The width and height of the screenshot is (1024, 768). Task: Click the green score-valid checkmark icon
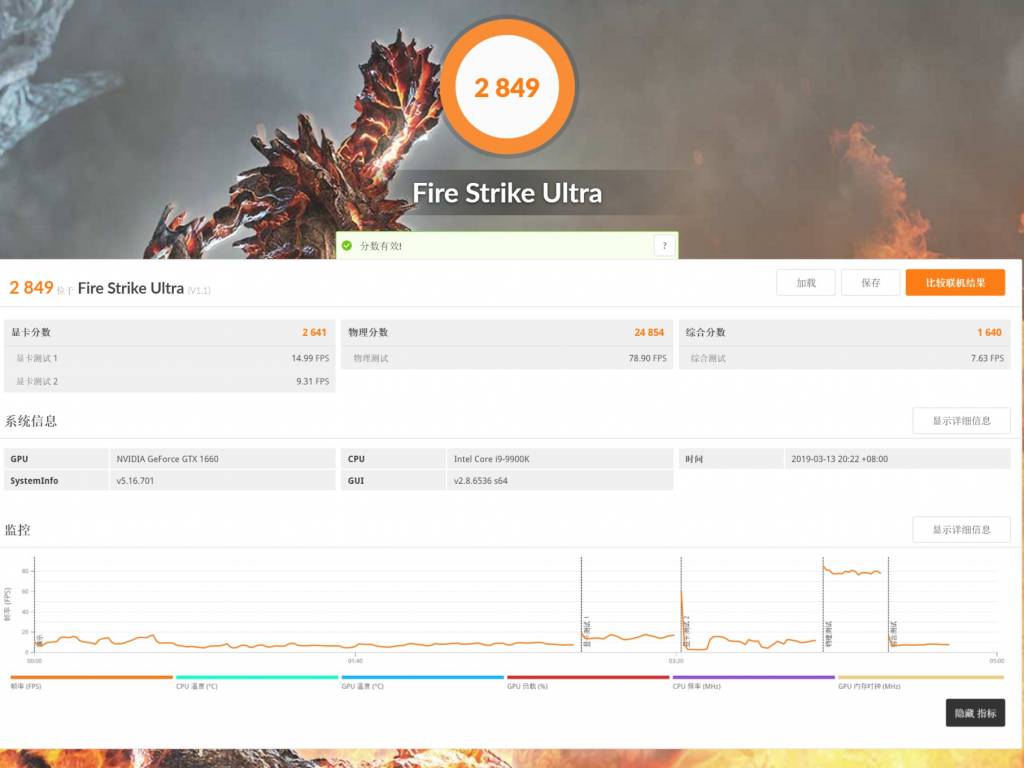point(347,246)
